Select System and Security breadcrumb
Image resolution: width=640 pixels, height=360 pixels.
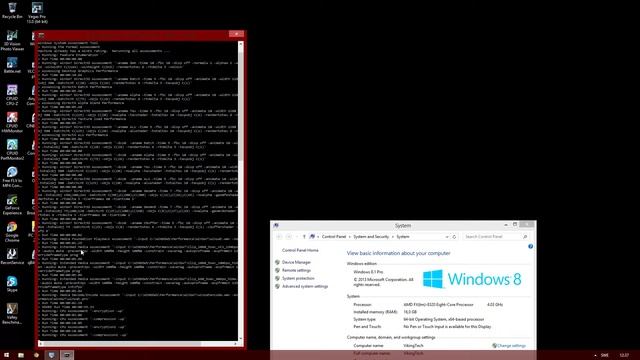(371, 237)
